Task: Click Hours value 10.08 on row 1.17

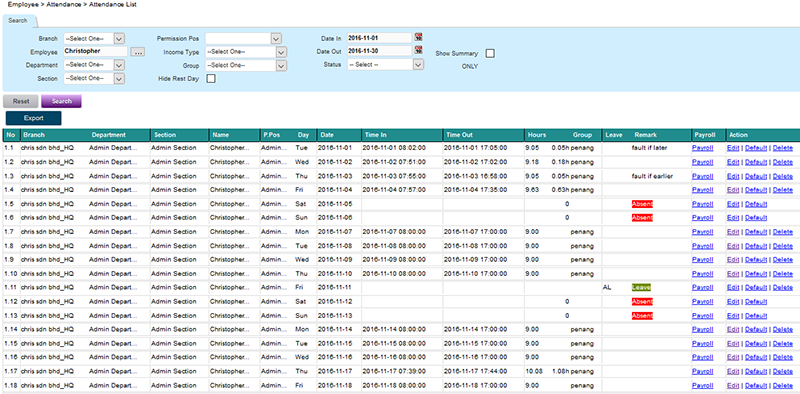Action: 533,372
